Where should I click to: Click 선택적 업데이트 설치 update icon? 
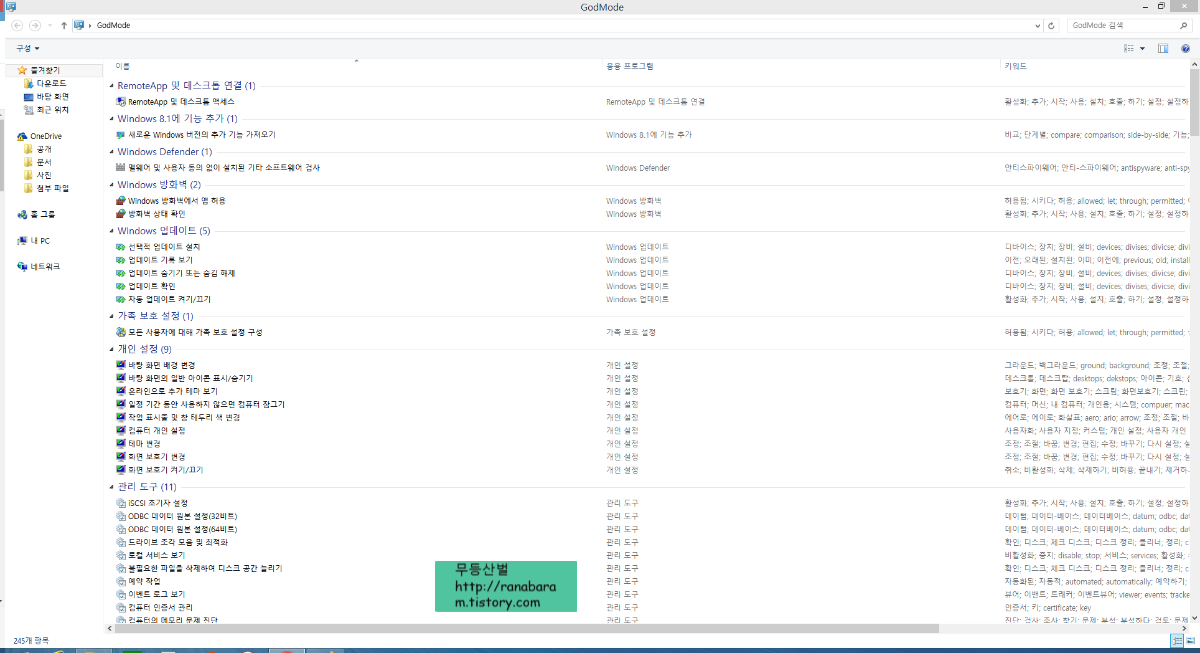point(121,247)
